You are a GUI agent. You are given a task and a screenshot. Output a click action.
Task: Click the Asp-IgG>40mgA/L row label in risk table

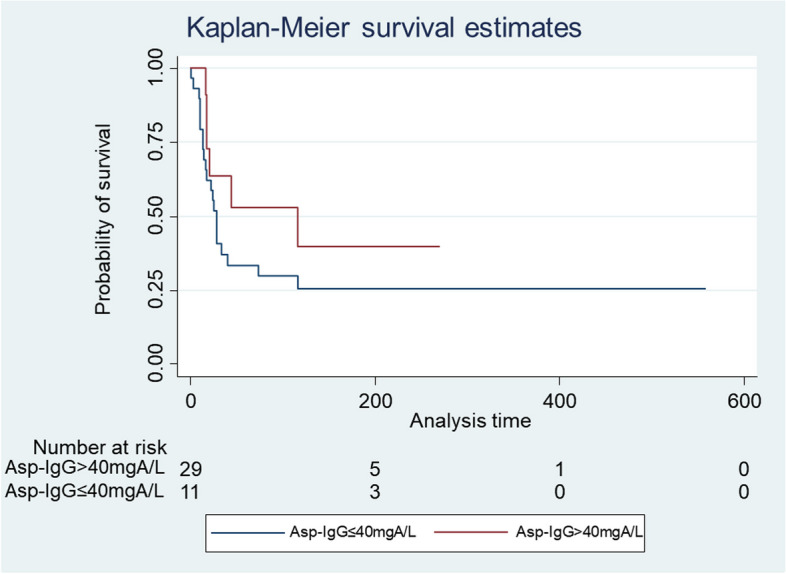pyautogui.click(x=86, y=468)
